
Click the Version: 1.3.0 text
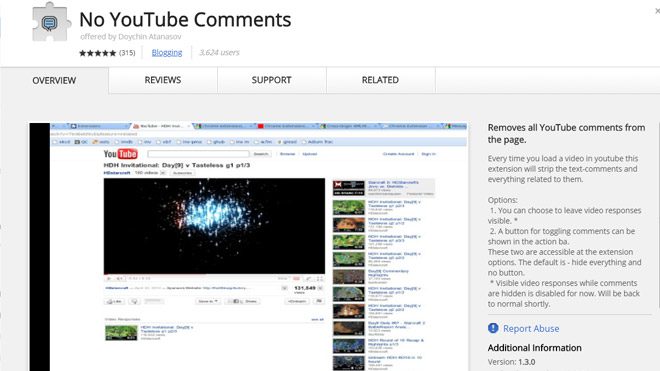pyautogui.click(x=511, y=362)
